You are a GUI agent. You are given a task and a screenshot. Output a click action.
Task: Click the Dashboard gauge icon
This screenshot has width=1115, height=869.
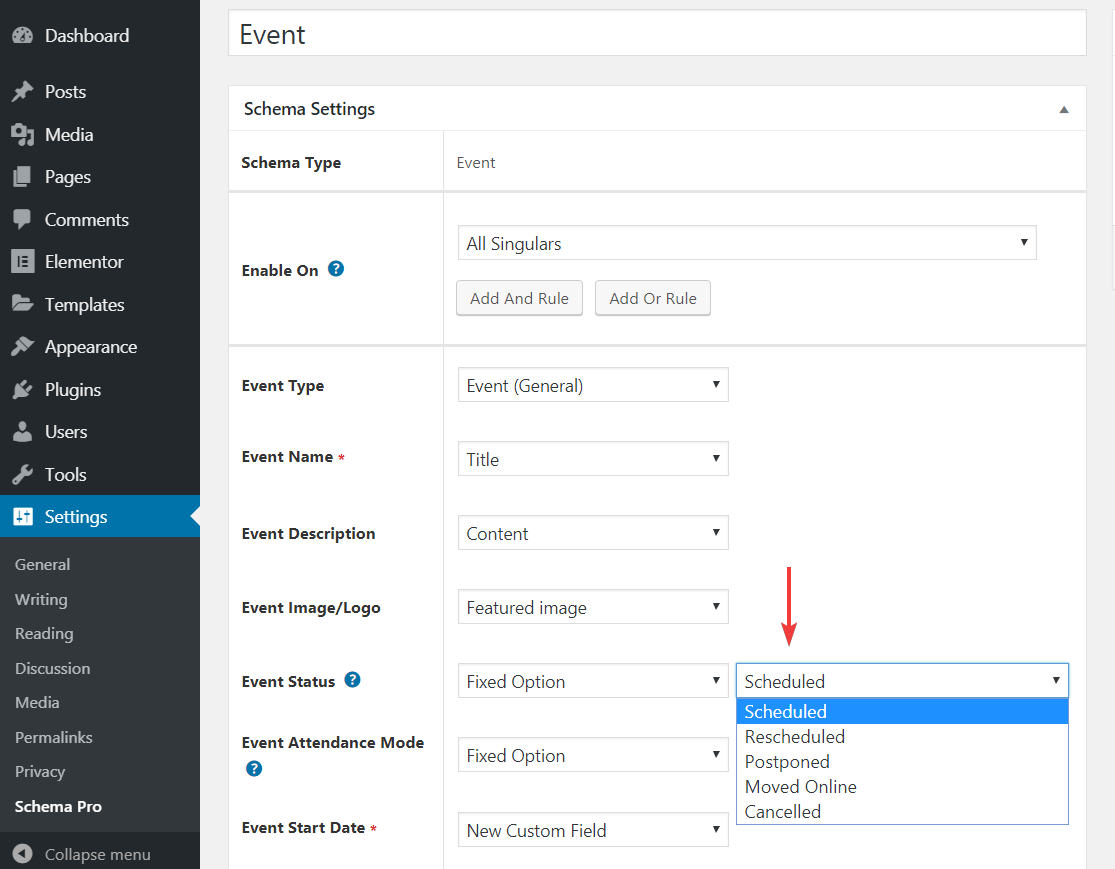[x=22, y=36]
